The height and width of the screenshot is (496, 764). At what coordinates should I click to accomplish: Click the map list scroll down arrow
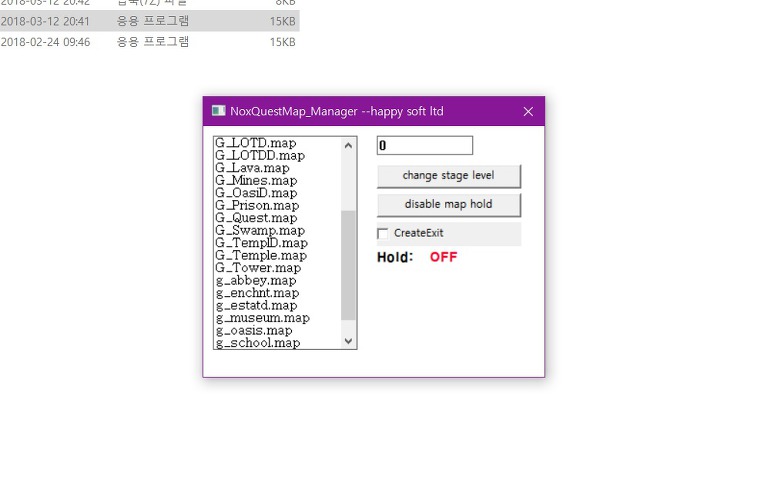point(348,341)
